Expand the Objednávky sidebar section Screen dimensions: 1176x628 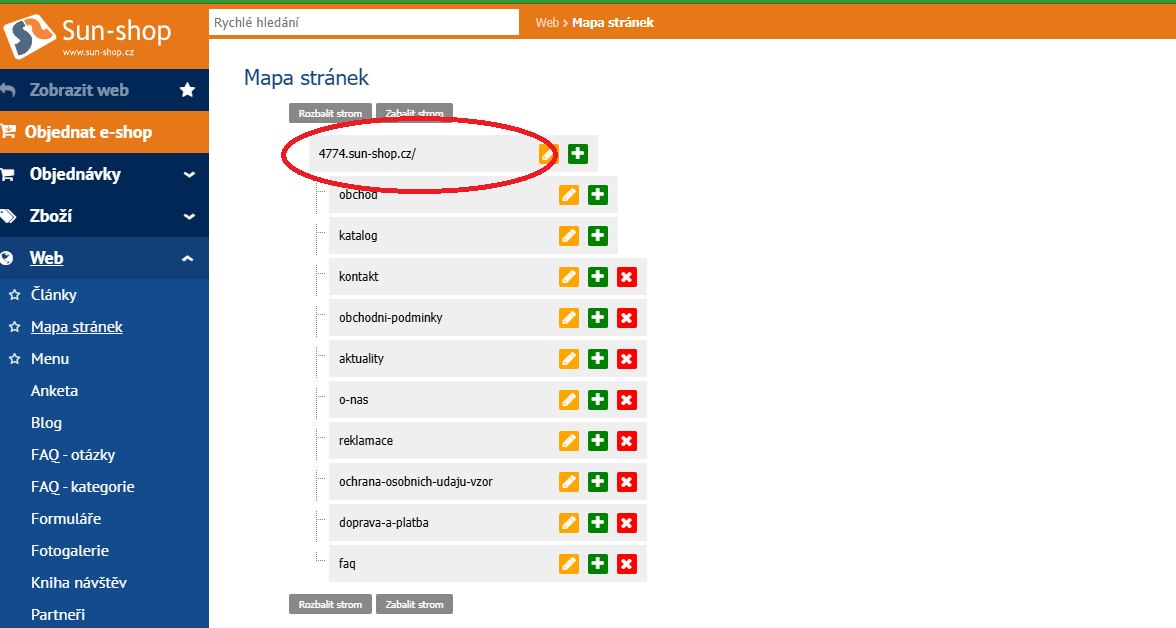click(188, 174)
